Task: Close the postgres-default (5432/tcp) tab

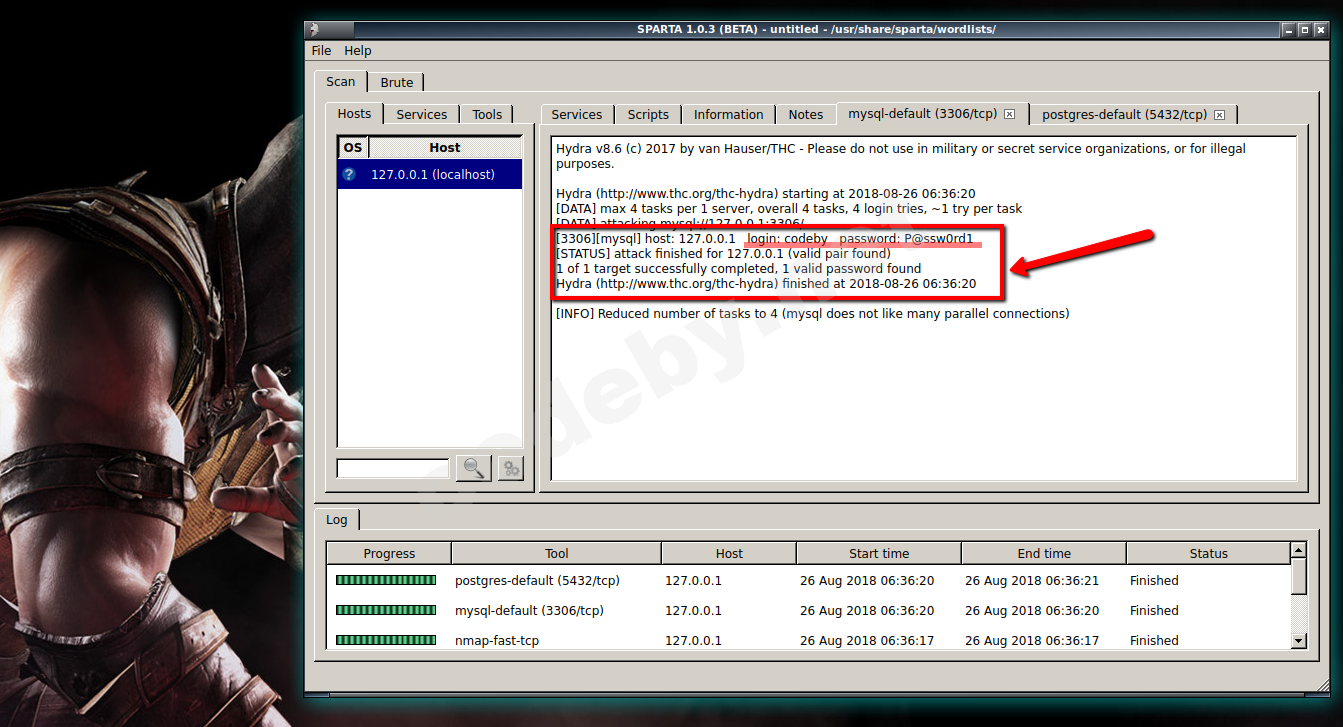Action: click(1220, 114)
